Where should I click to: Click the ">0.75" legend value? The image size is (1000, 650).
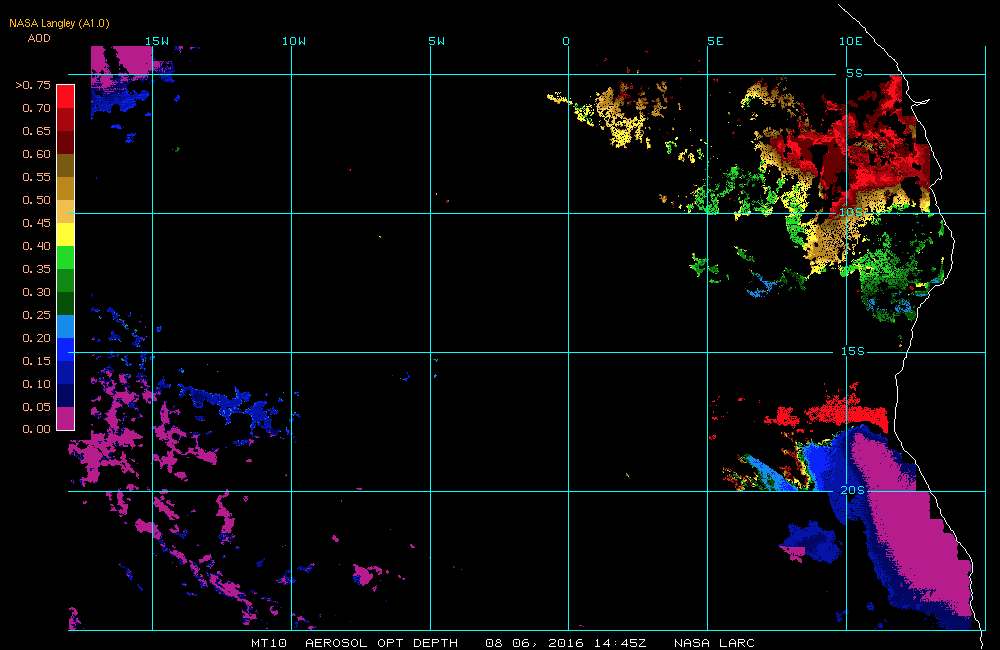point(33,85)
